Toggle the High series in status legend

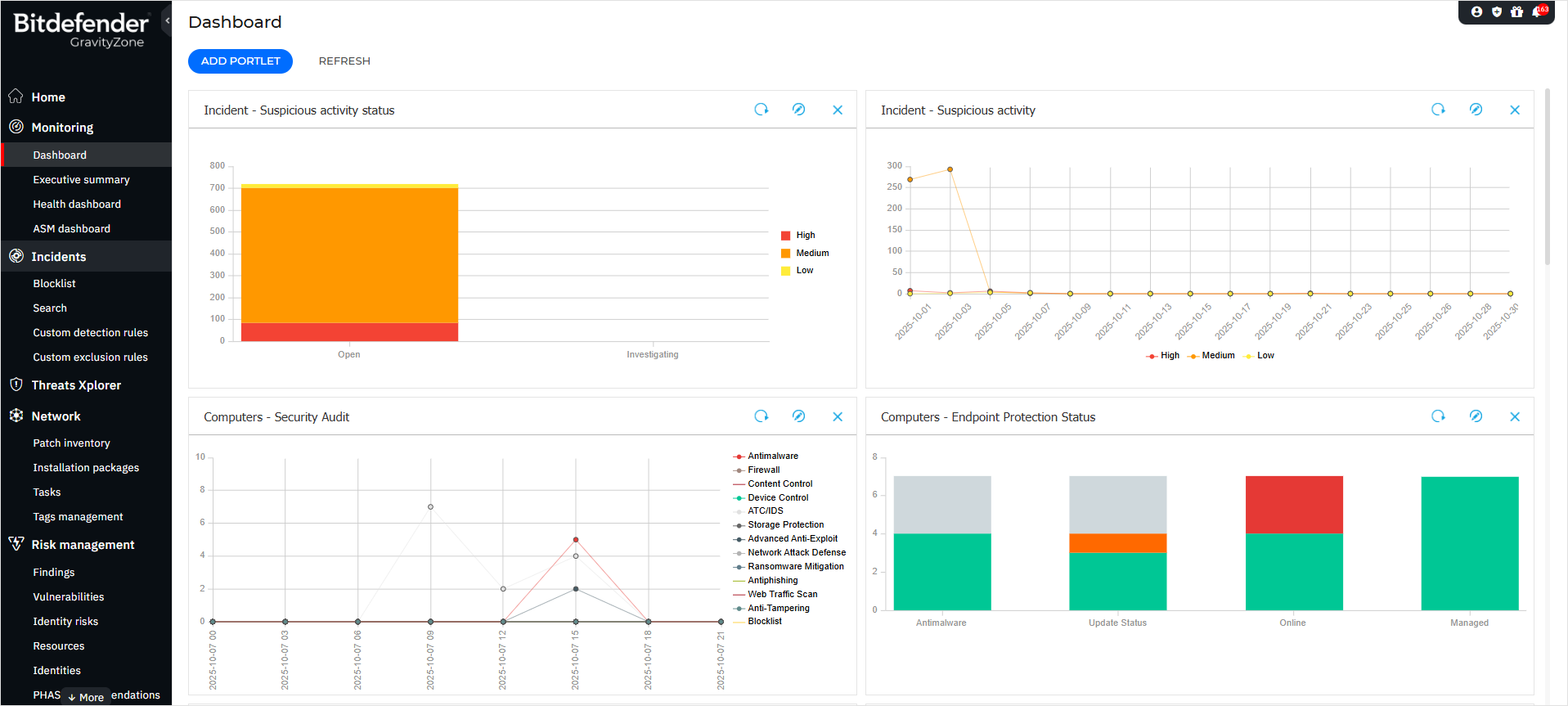click(x=798, y=236)
